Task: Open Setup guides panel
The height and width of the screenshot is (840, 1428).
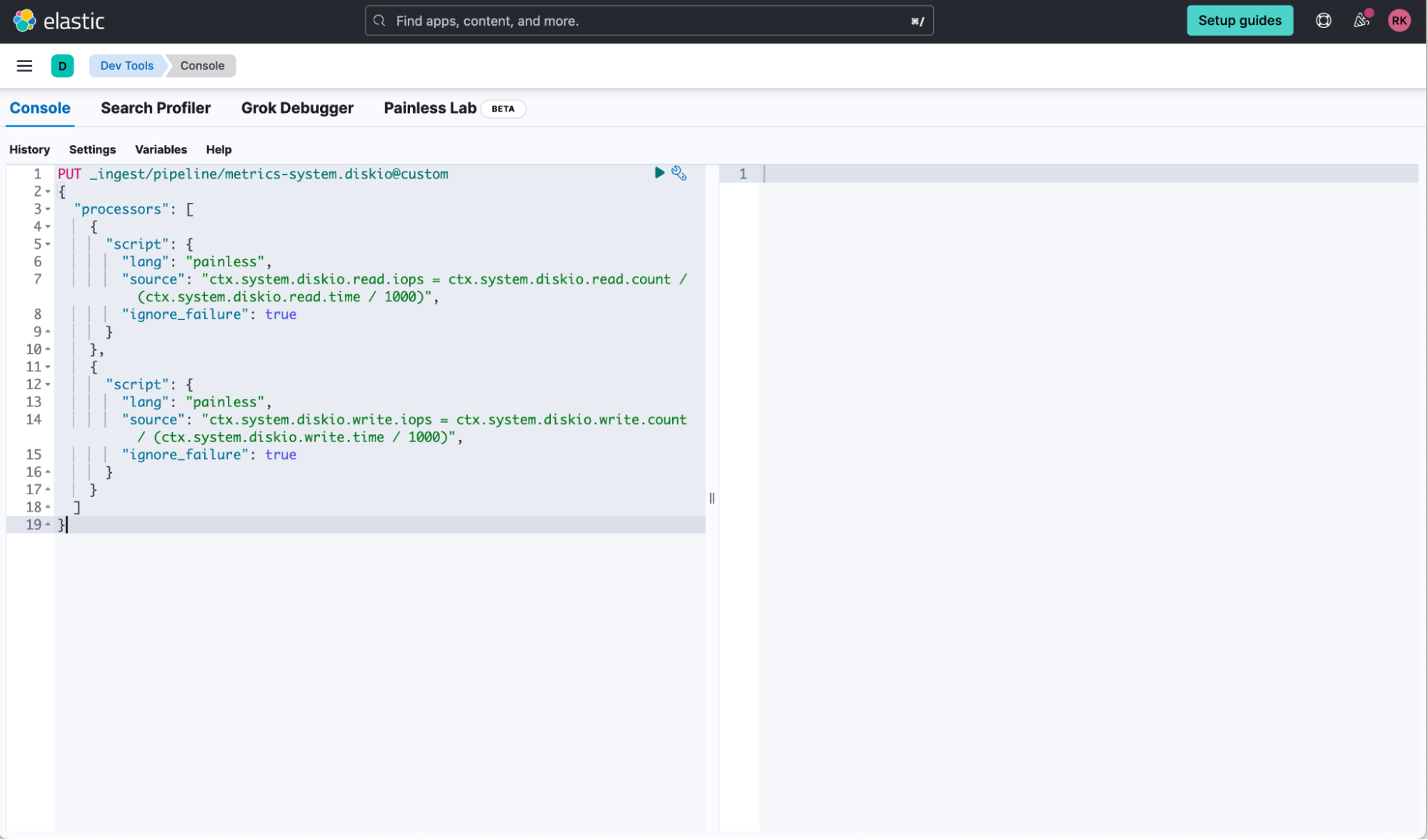Action: (x=1240, y=21)
